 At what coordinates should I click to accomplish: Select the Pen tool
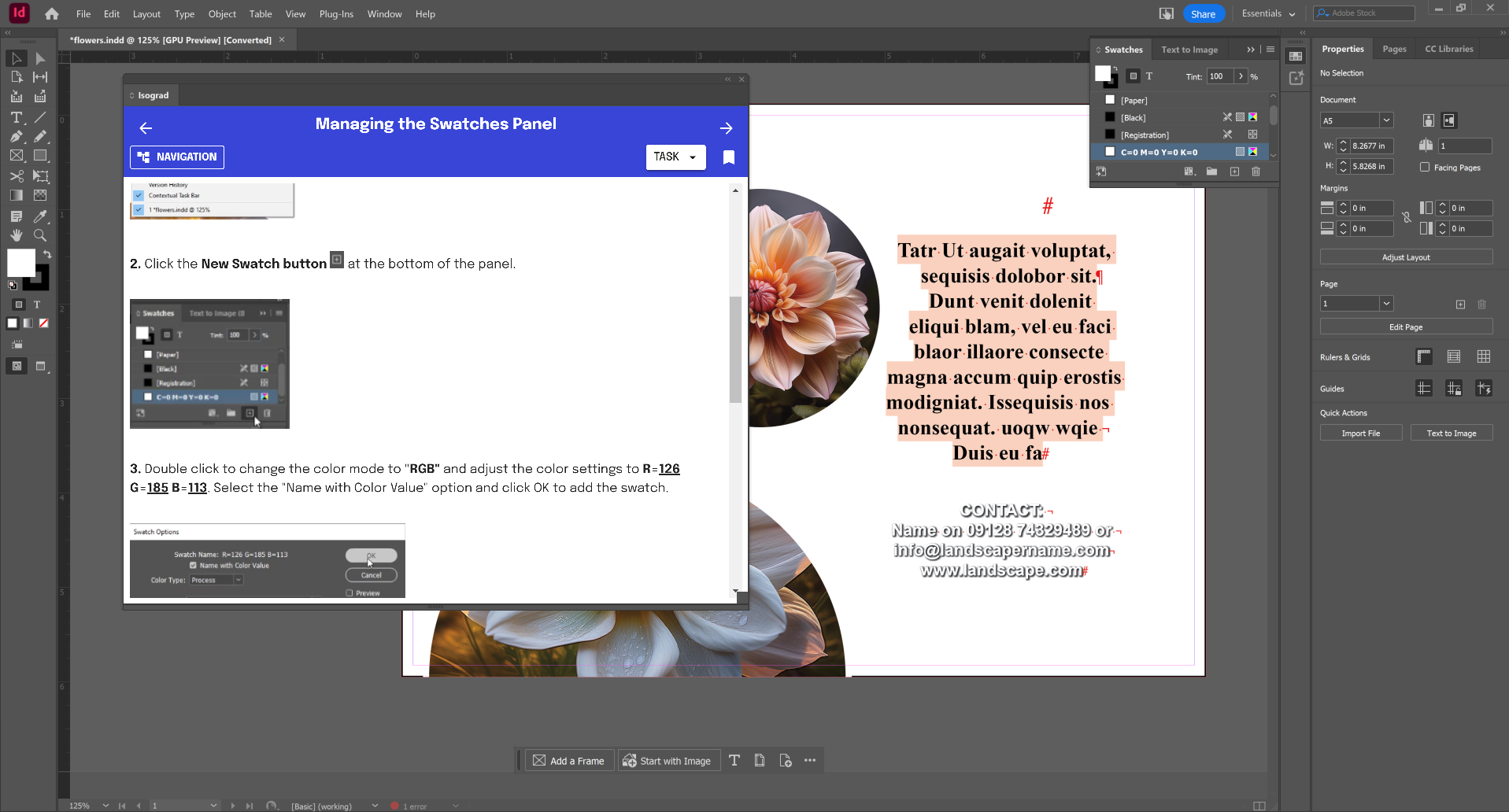pos(16,136)
